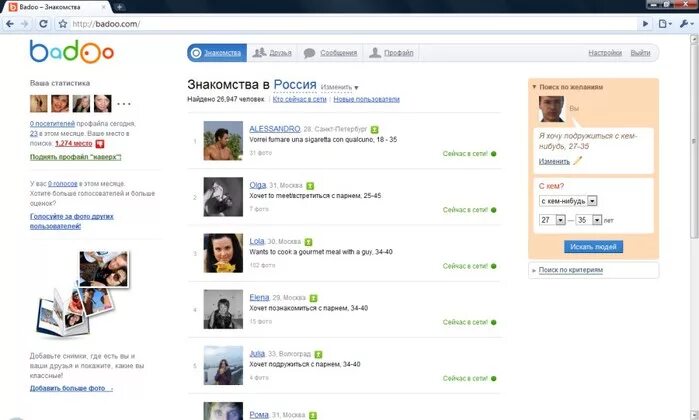Screen dimensions: 699x420
Task: Click Lola's profile photo thumbnail
Action: (223, 253)
